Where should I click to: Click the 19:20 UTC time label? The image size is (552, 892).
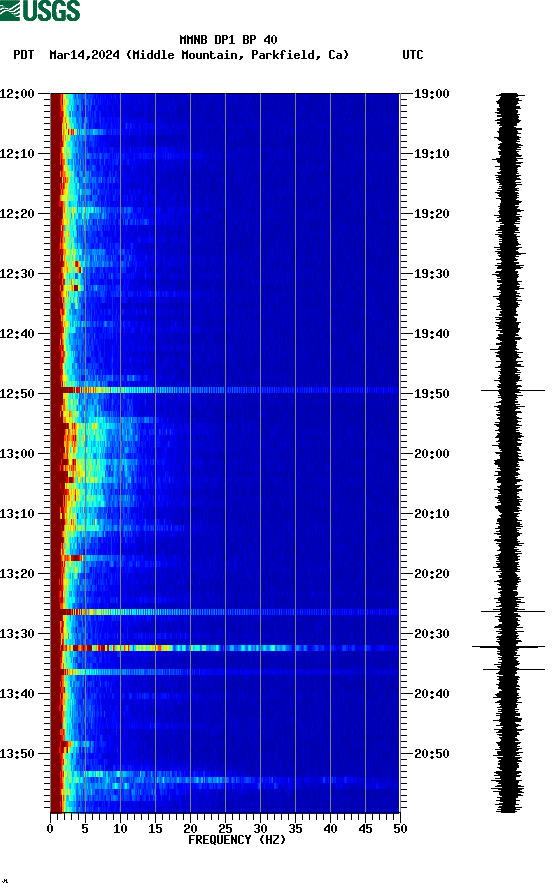click(x=432, y=213)
